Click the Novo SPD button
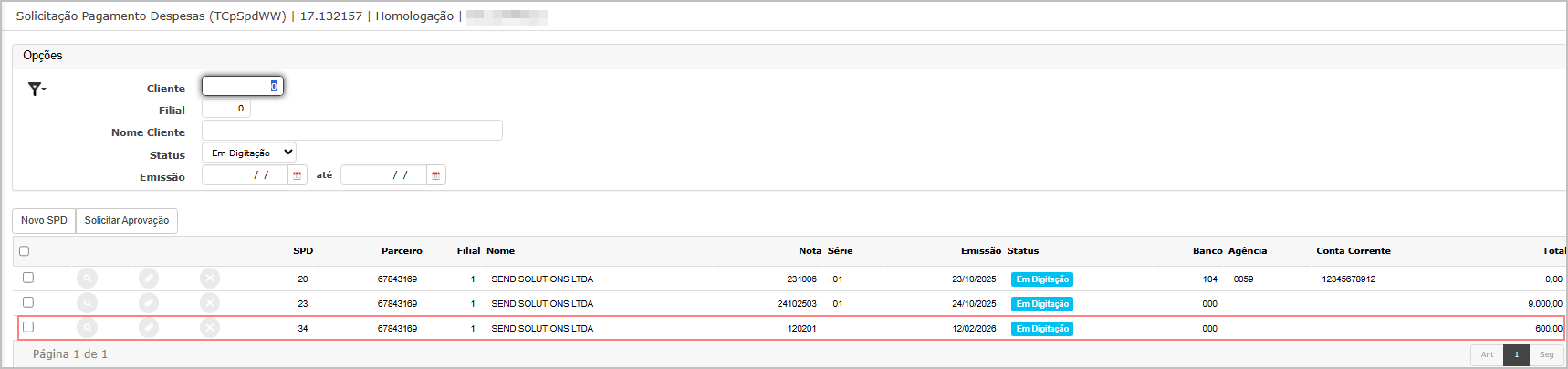The image size is (1568, 369). pos(44,221)
